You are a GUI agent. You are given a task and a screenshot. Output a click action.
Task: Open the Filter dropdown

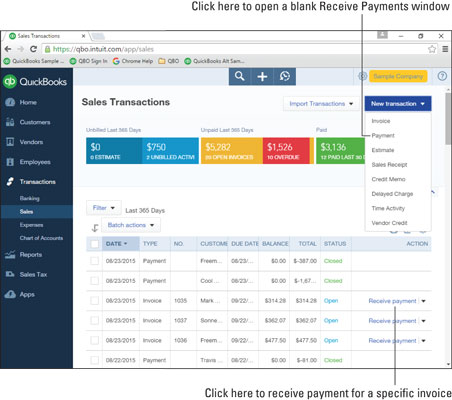104,208
